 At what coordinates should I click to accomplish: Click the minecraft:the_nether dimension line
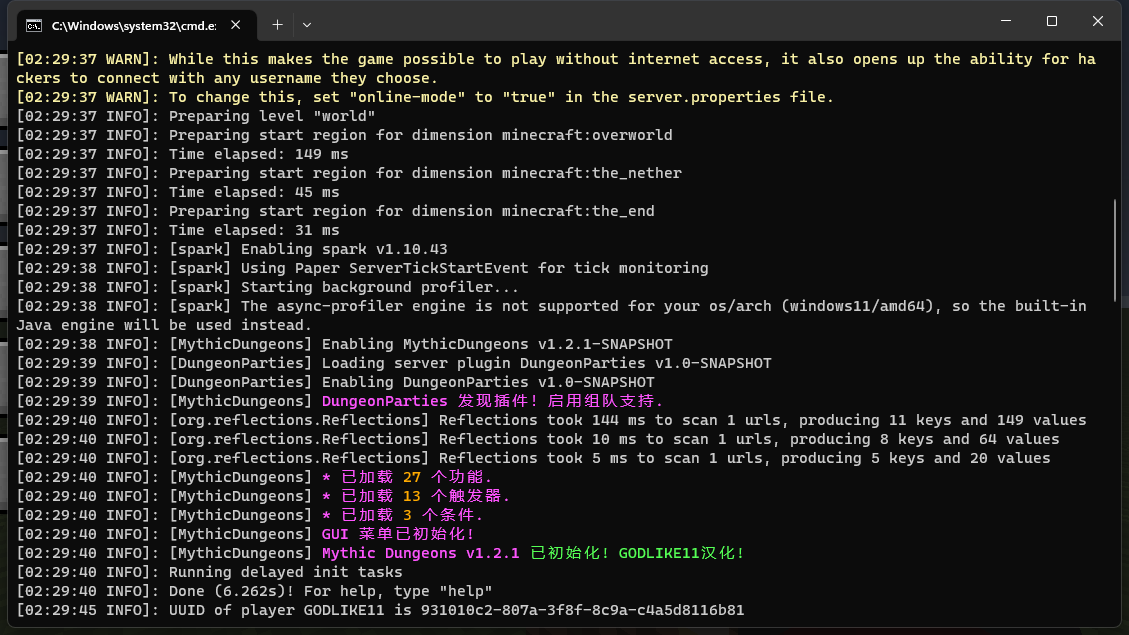[425, 173]
